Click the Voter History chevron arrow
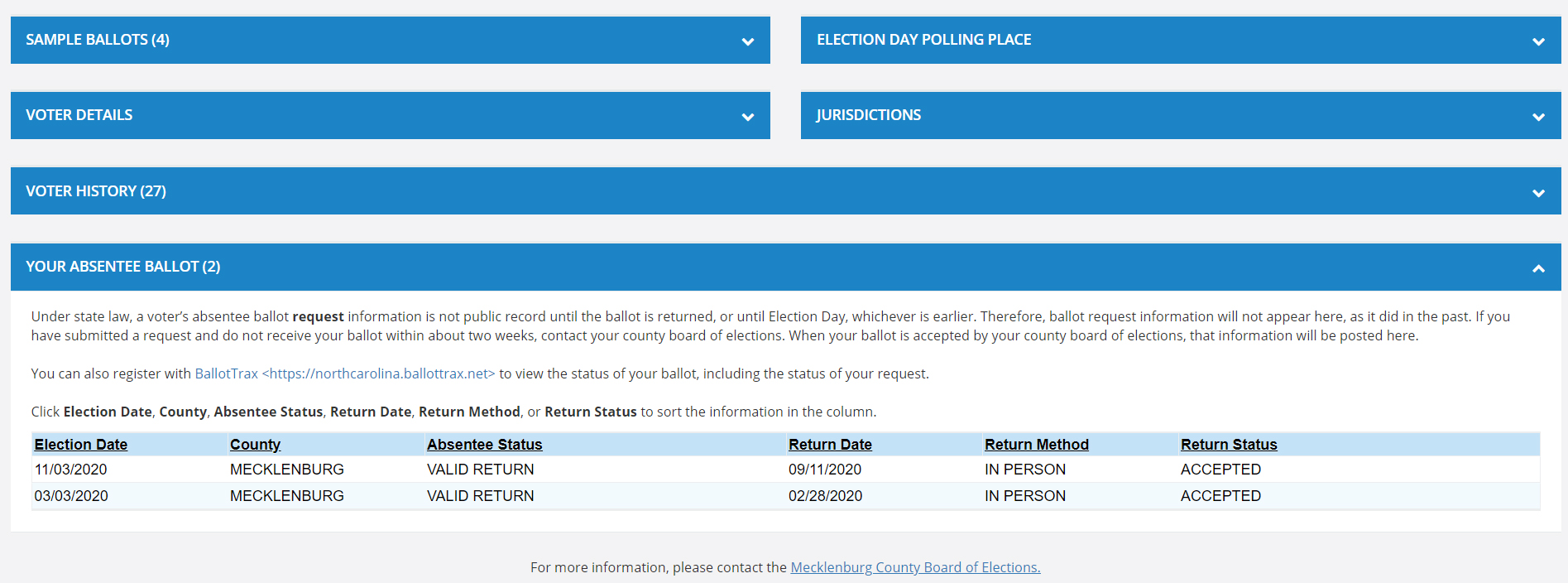 1538,193
